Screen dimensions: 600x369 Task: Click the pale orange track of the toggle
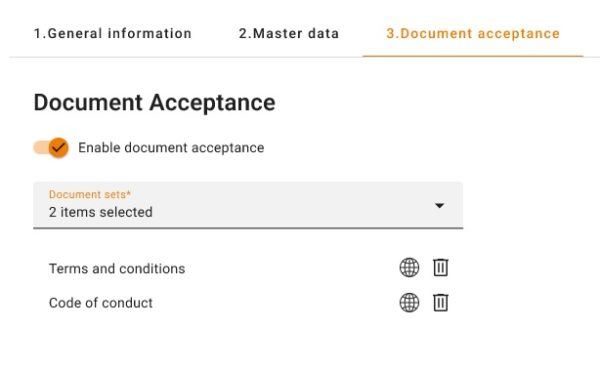(41, 147)
